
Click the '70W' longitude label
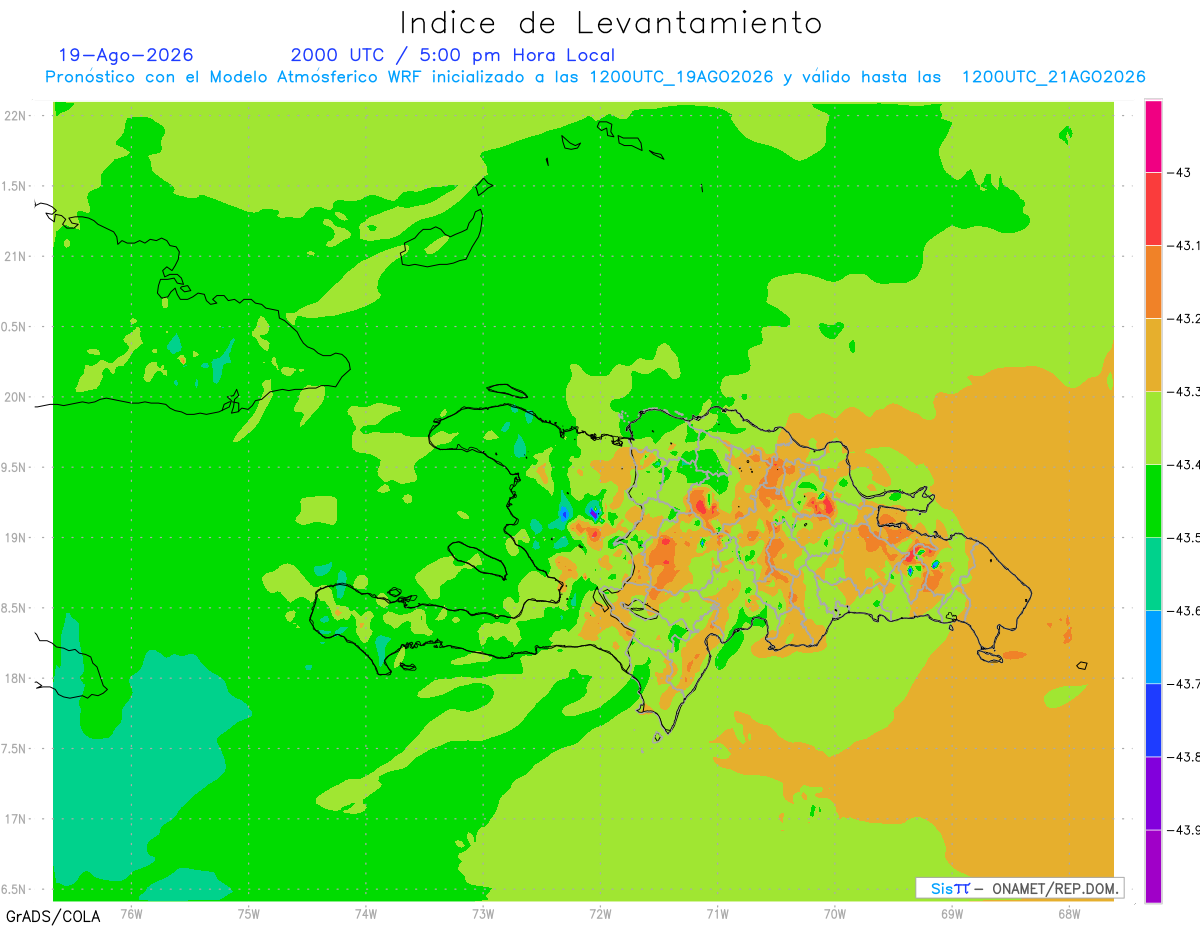pyautogui.click(x=835, y=913)
